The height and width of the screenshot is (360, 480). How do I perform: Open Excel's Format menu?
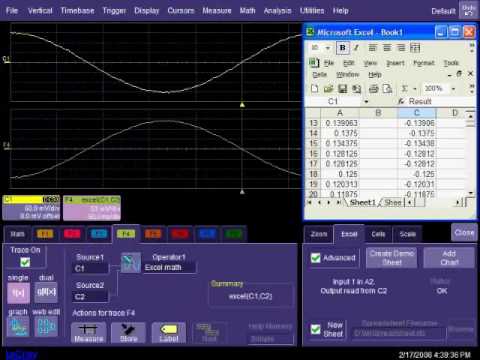424,63
